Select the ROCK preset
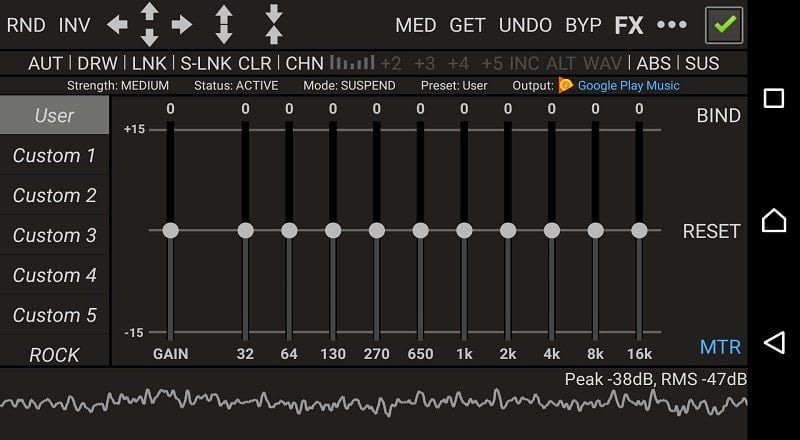This screenshot has height=440, width=800. (54, 353)
